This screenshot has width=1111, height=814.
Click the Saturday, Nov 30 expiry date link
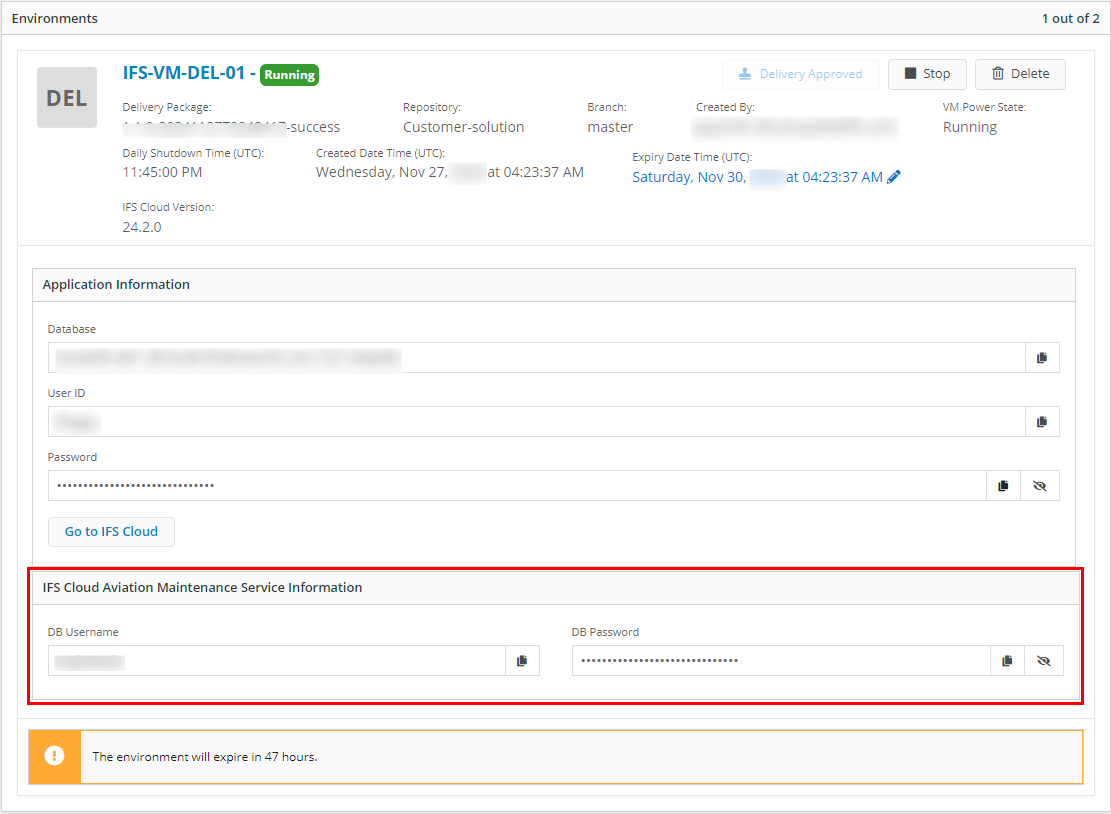pyautogui.click(x=757, y=177)
